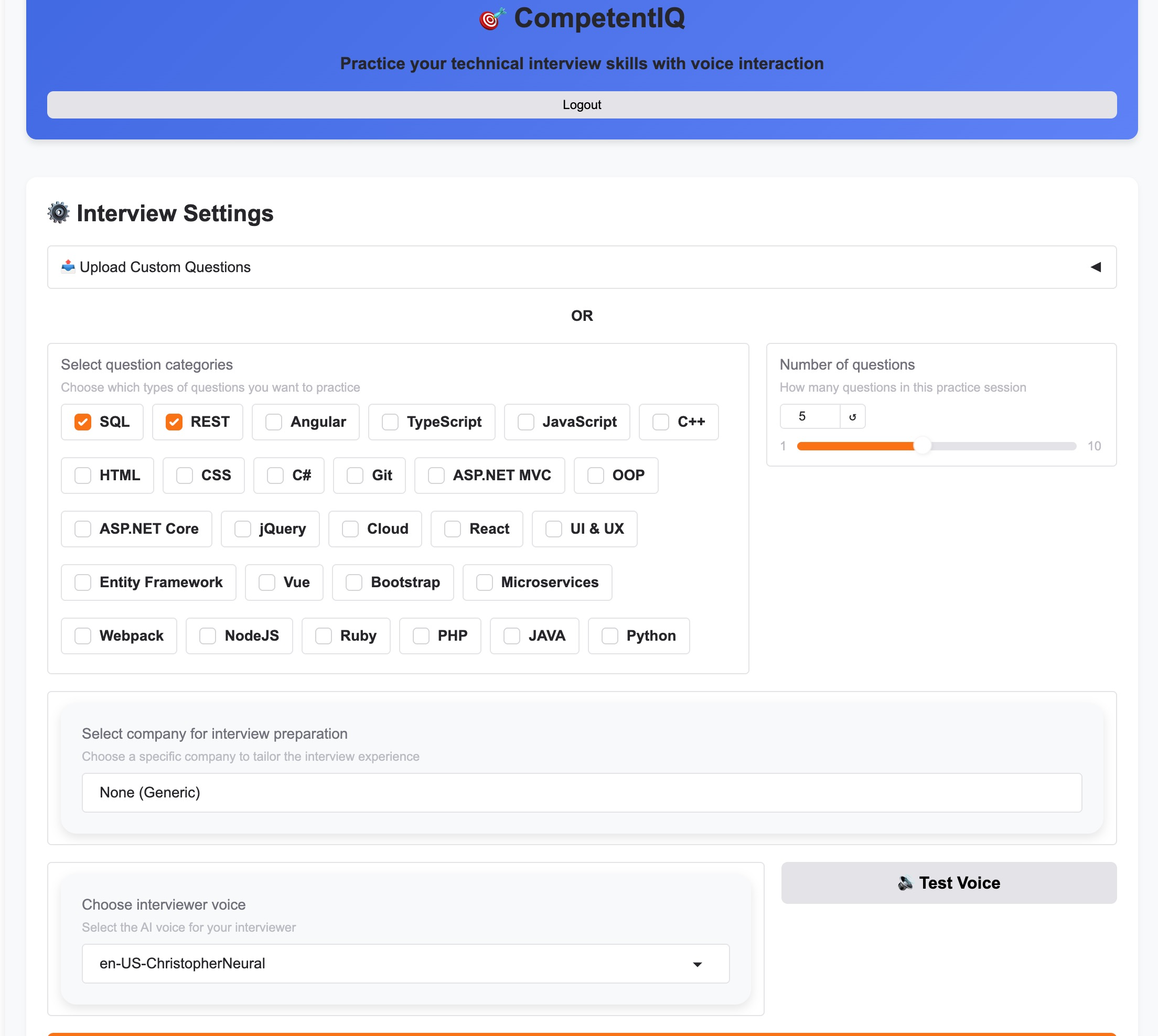Select the Microservices question category

point(485,582)
